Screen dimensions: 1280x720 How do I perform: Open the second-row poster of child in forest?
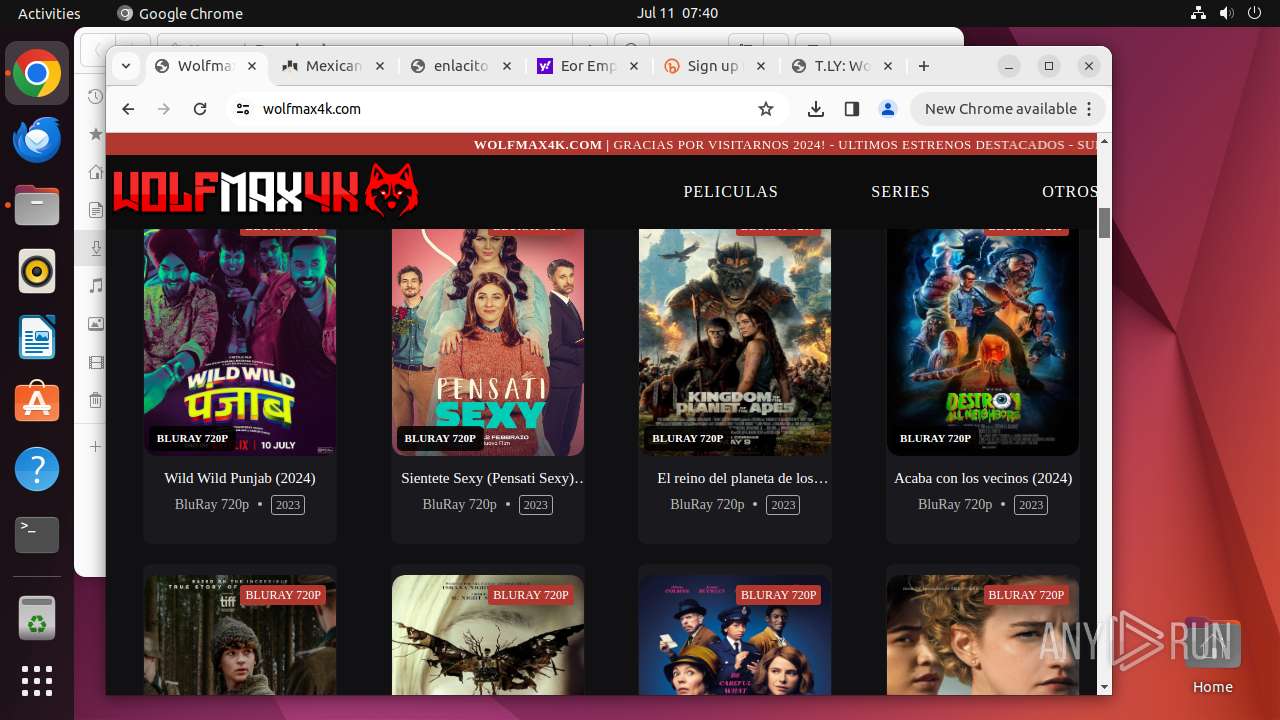[x=240, y=634]
